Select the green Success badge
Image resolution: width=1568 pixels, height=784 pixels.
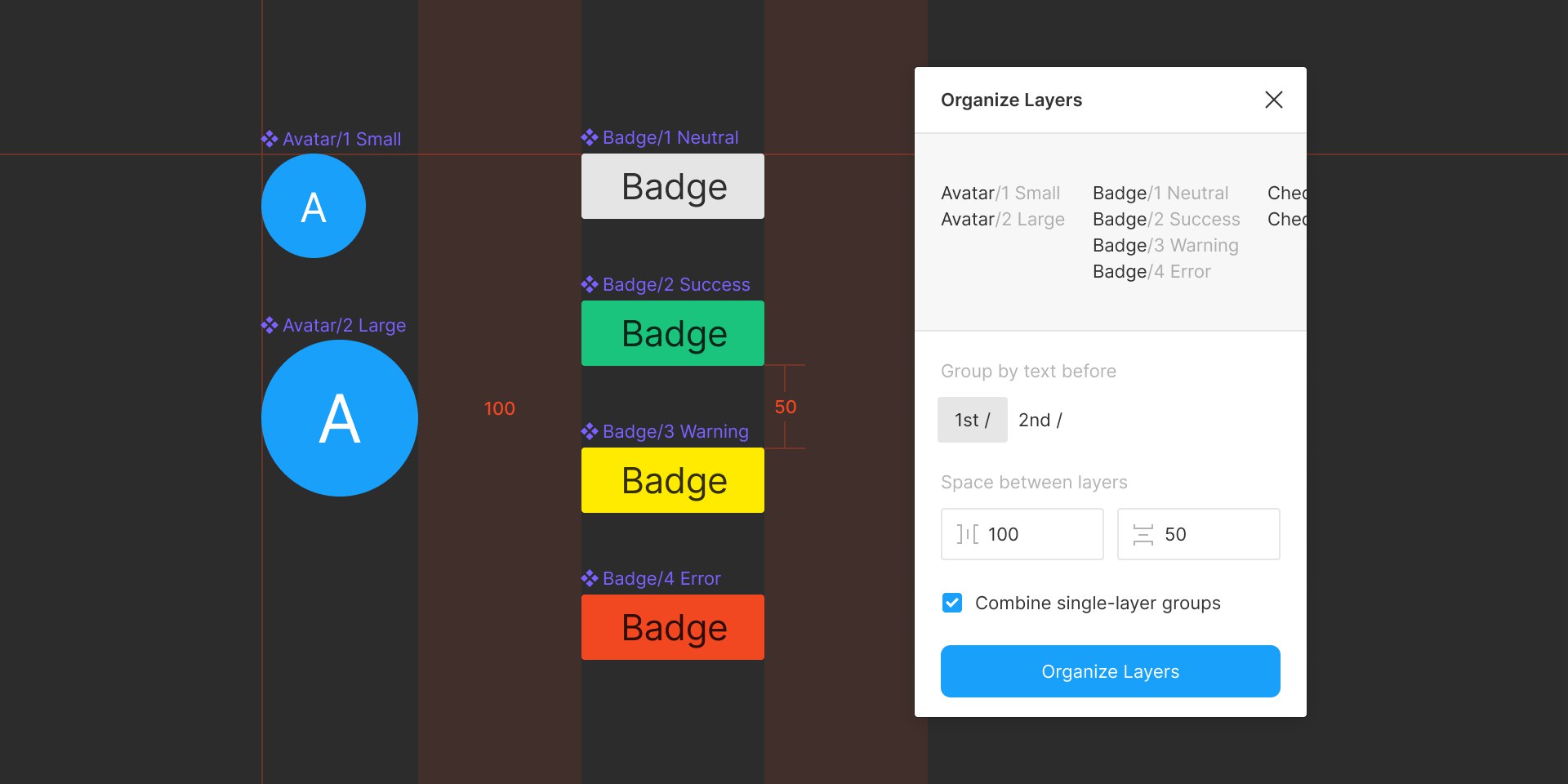[673, 333]
